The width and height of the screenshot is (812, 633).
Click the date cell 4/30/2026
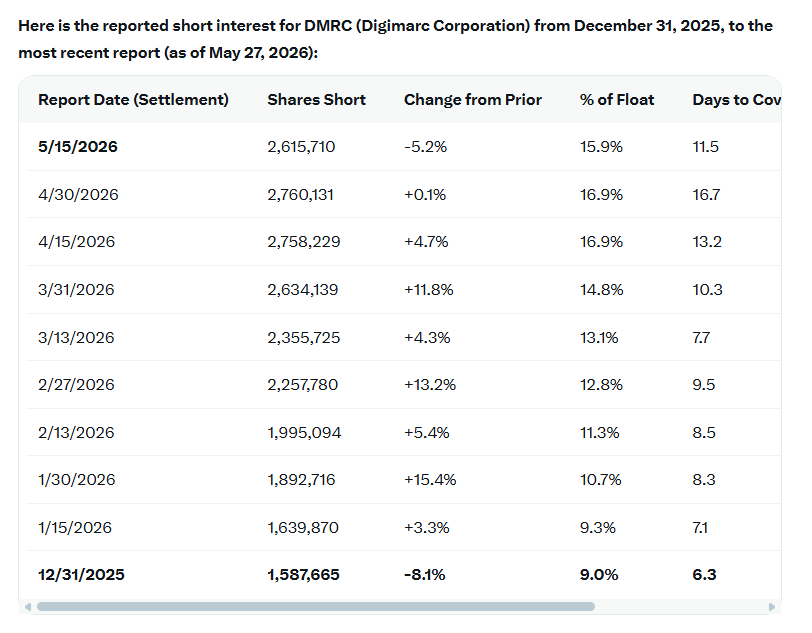tap(78, 194)
